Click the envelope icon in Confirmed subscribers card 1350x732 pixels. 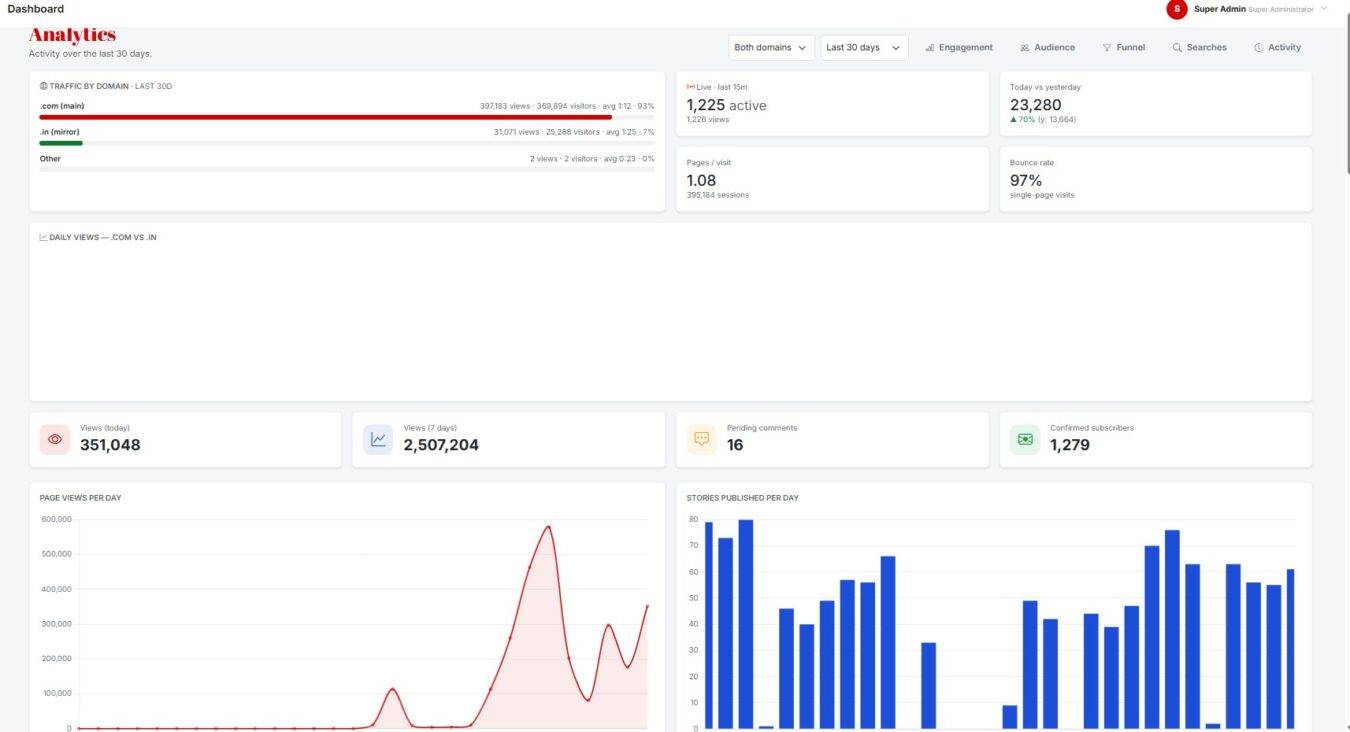pyautogui.click(x=1025, y=439)
